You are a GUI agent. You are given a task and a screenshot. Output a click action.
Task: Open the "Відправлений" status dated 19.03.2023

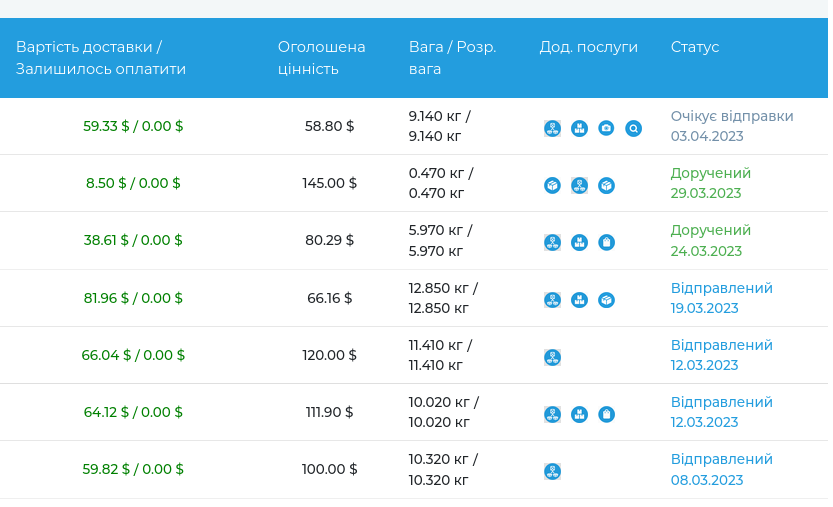721,288
